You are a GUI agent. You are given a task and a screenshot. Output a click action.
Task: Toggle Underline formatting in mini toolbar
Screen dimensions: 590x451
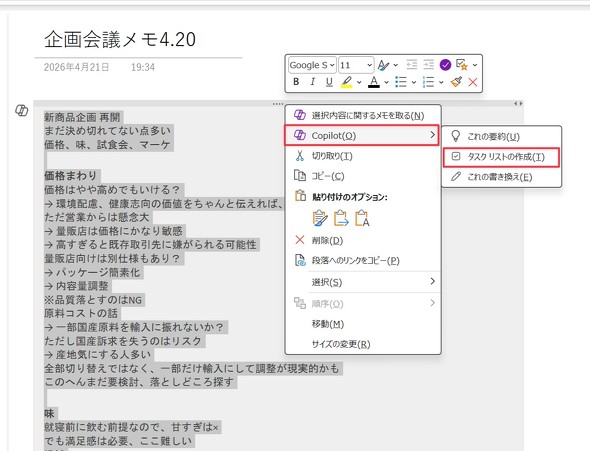coord(329,82)
